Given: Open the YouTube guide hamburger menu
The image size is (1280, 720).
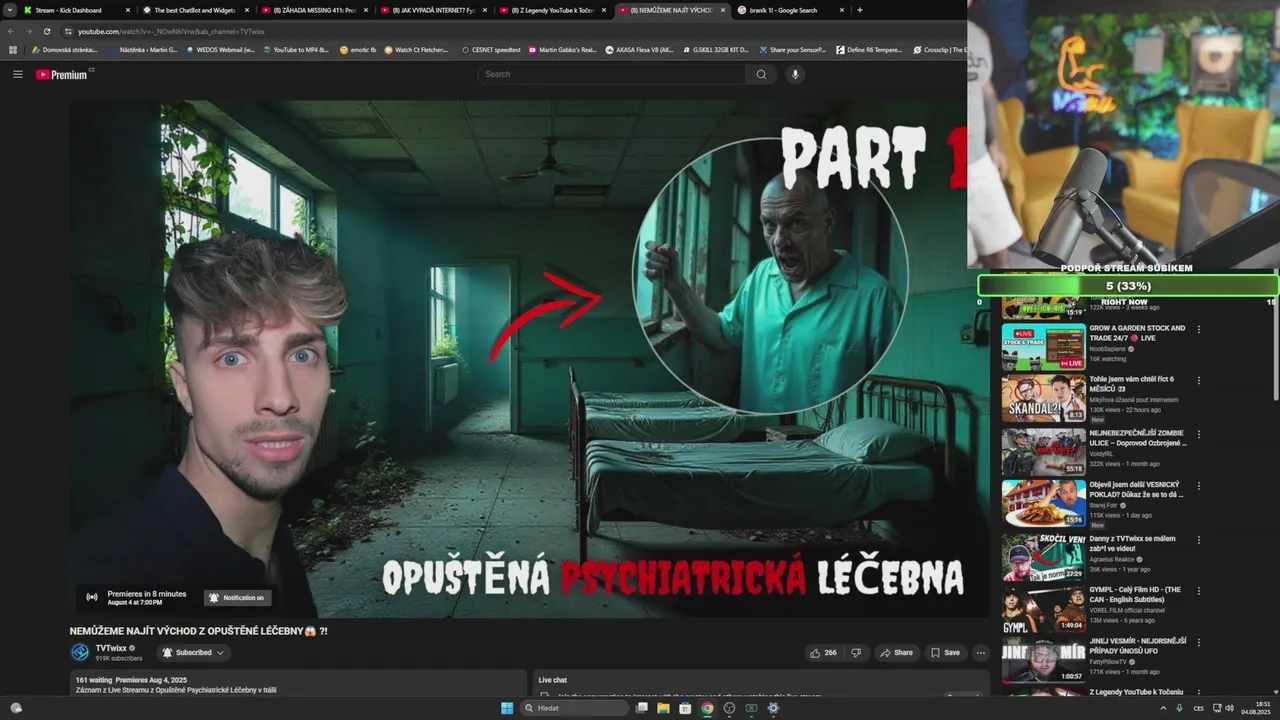Looking at the screenshot, I should tap(17, 74).
